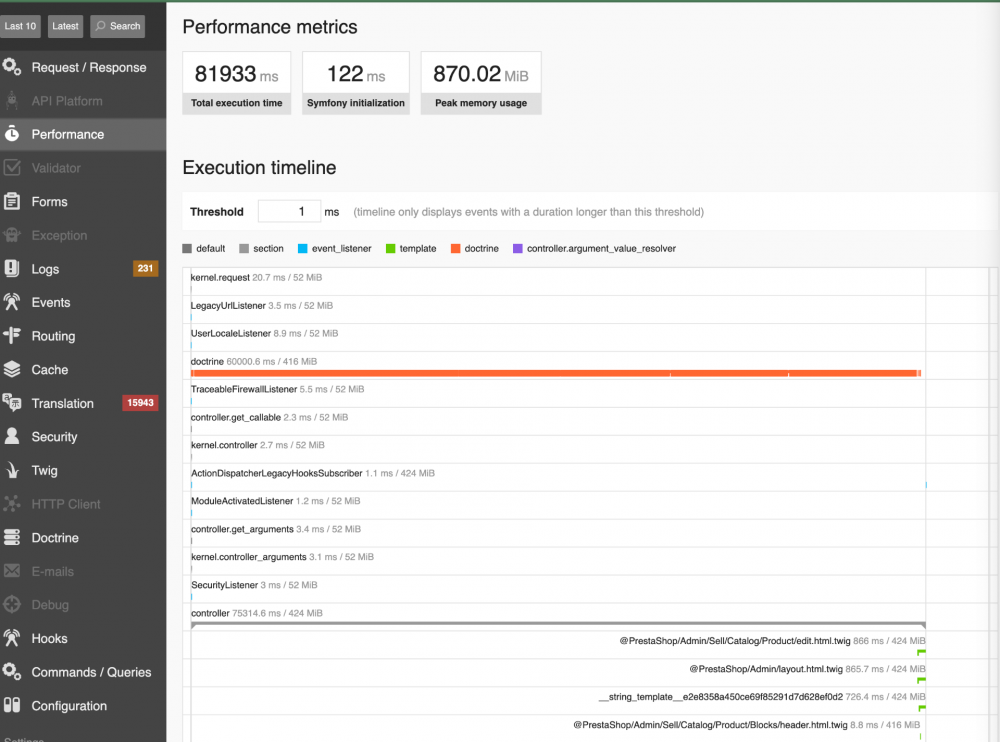This screenshot has height=742, width=1000.
Task: Open Twig via its panel icon
Action: tap(12, 470)
